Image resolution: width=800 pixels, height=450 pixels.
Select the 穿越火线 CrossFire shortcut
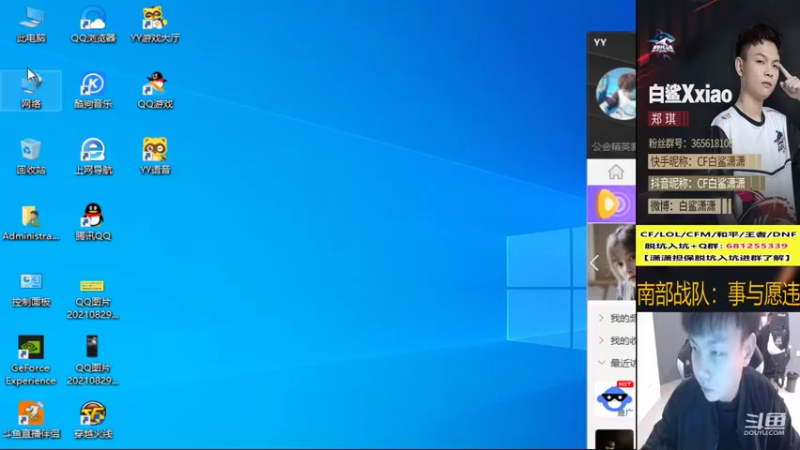pos(93,420)
